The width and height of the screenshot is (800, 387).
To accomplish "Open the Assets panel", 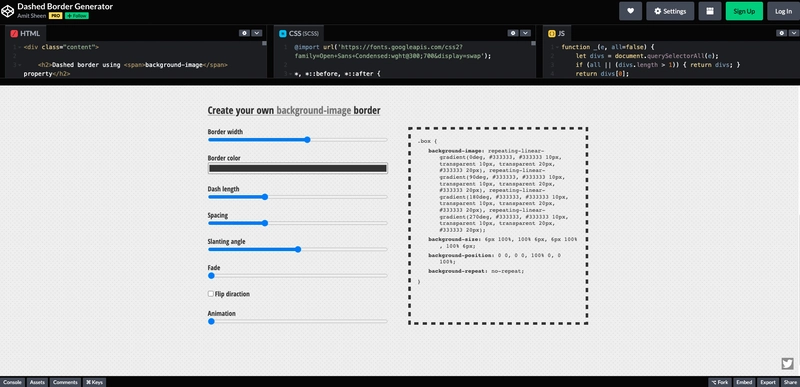I will point(37,382).
